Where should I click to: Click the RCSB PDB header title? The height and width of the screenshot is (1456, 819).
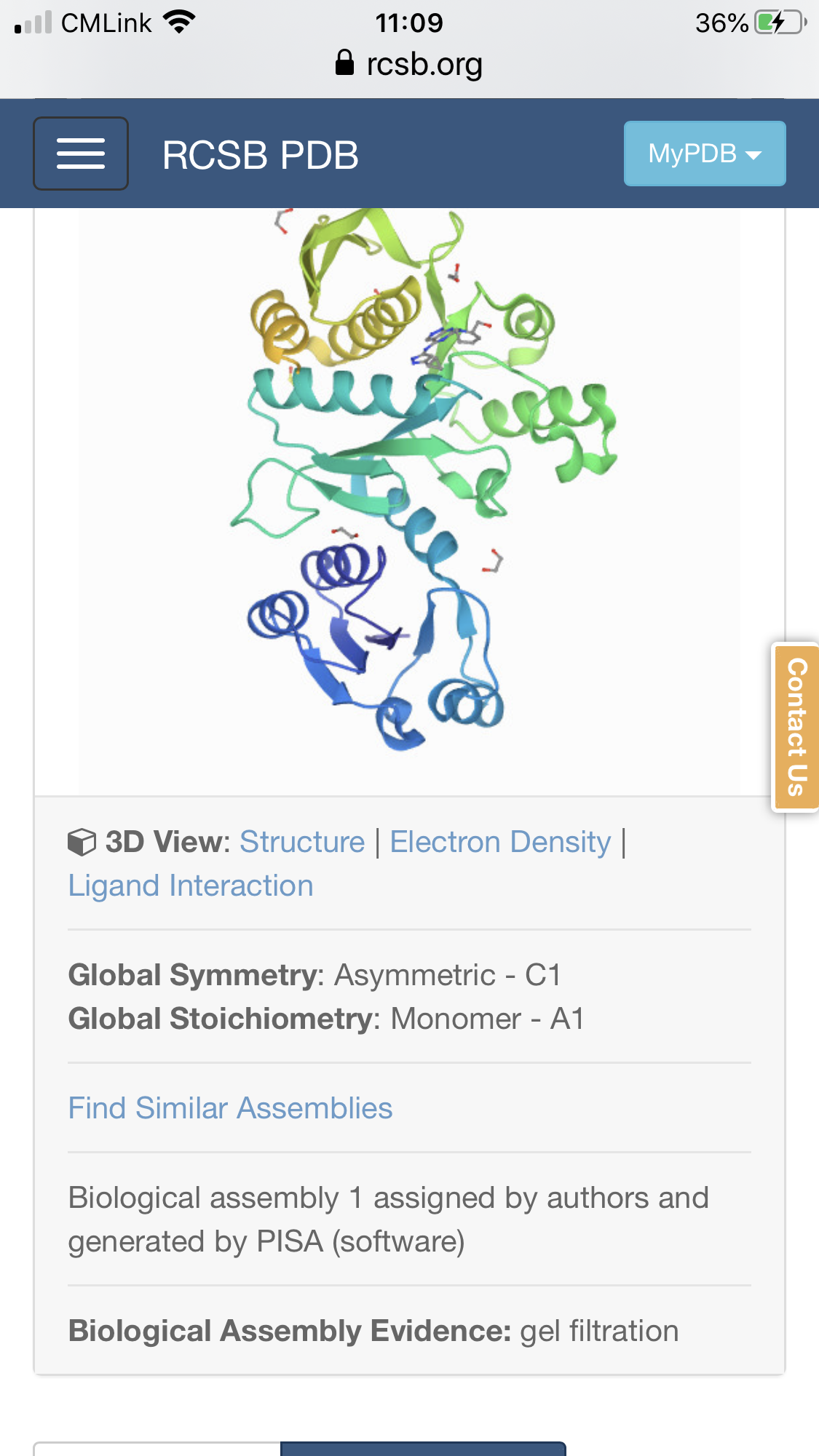pos(258,154)
